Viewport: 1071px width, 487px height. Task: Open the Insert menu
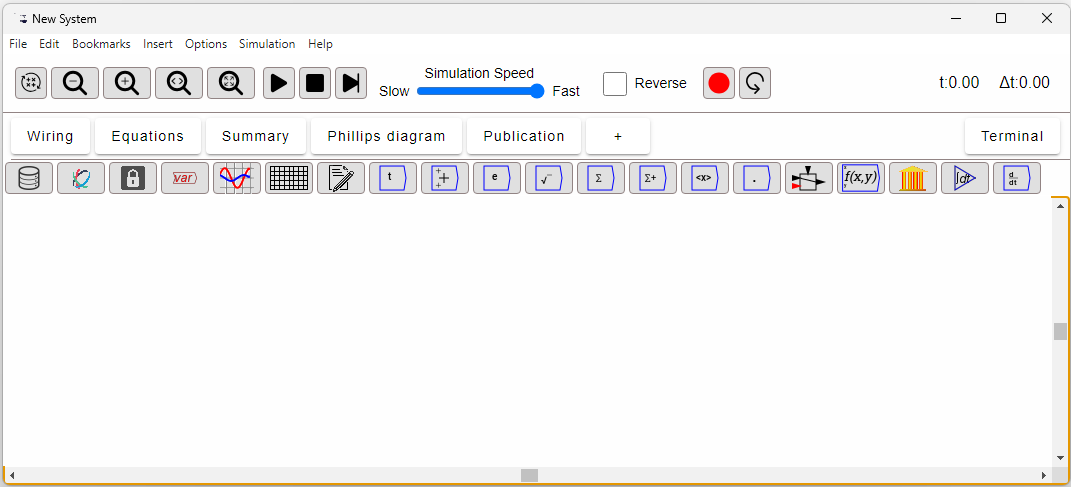(x=158, y=44)
